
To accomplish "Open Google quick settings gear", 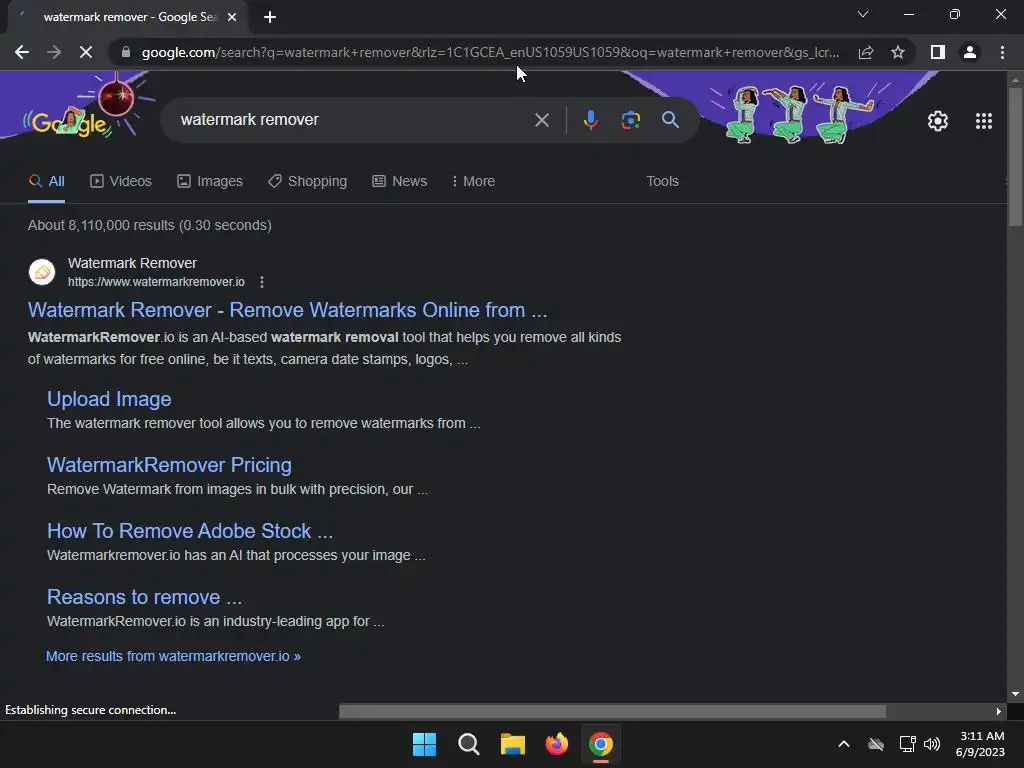I will click(938, 121).
